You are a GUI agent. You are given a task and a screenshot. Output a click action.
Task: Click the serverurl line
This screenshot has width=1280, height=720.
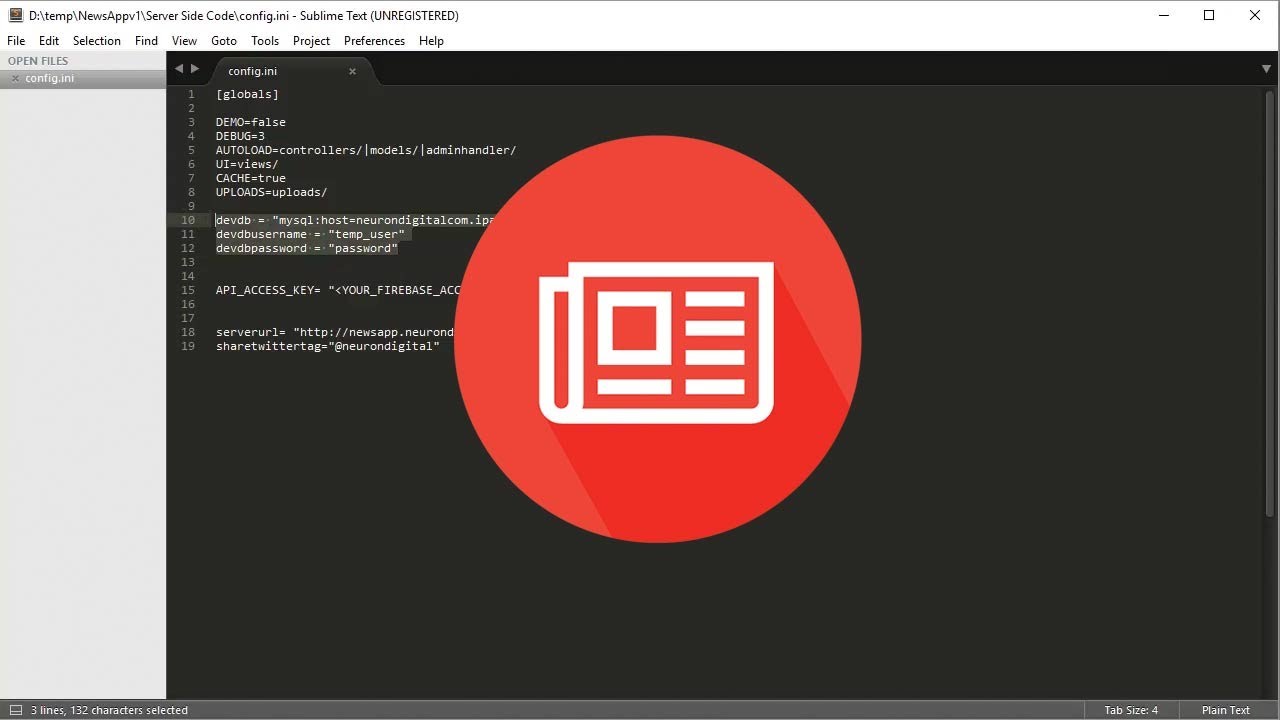335,332
